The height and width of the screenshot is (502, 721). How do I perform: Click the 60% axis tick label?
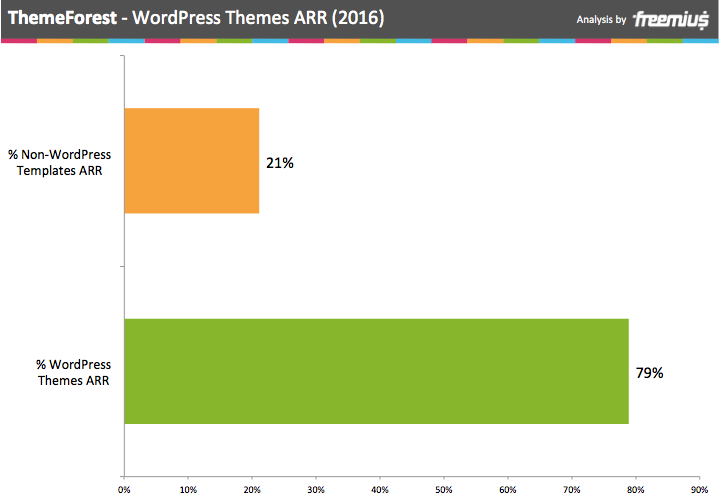coord(508,490)
